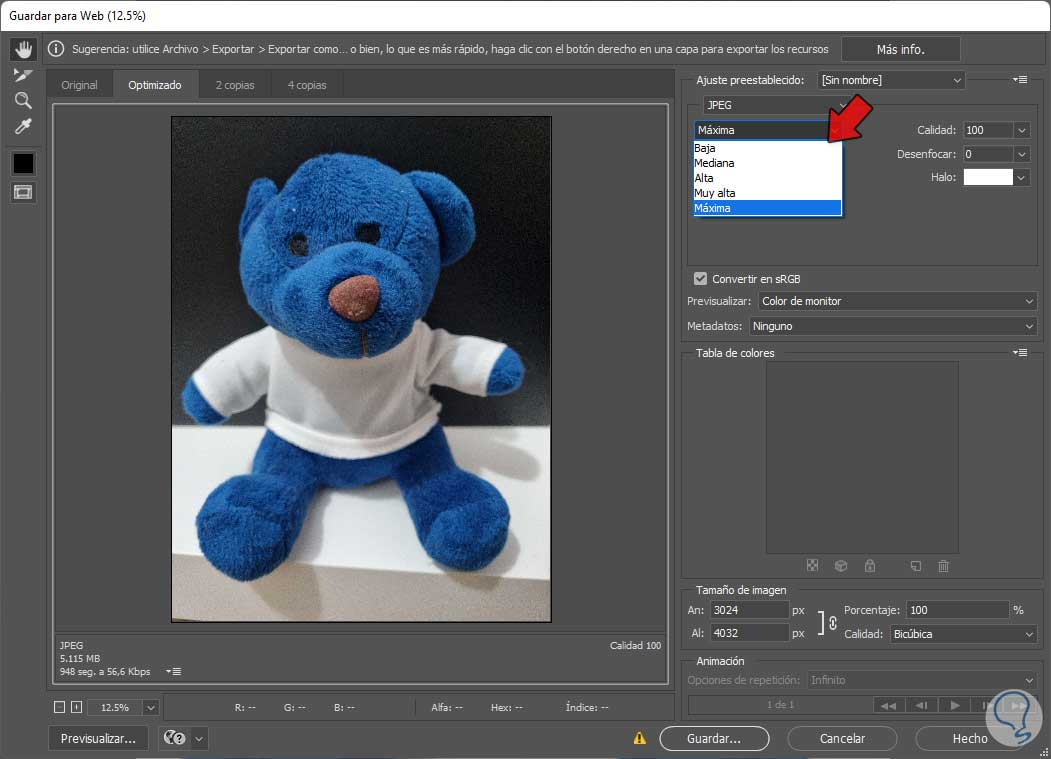Click the previous frame button
The image size is (1051, 759).
[x=921, y=705]
